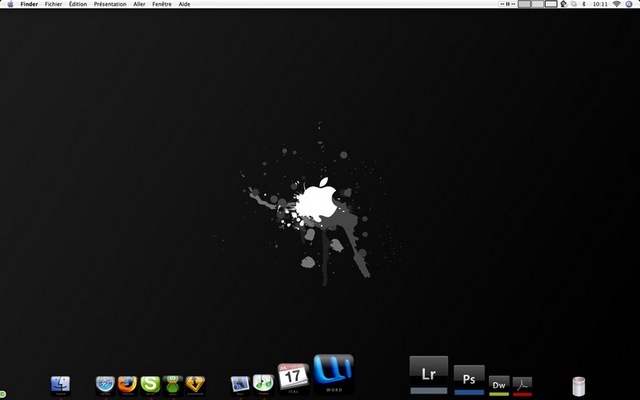Open Finder from the dock

(60, 384)
